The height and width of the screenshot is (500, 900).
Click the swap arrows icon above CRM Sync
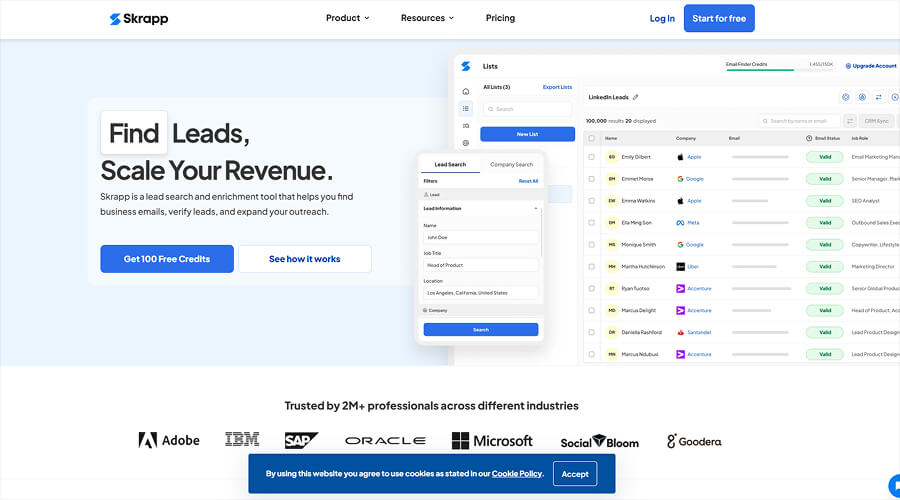878,97
